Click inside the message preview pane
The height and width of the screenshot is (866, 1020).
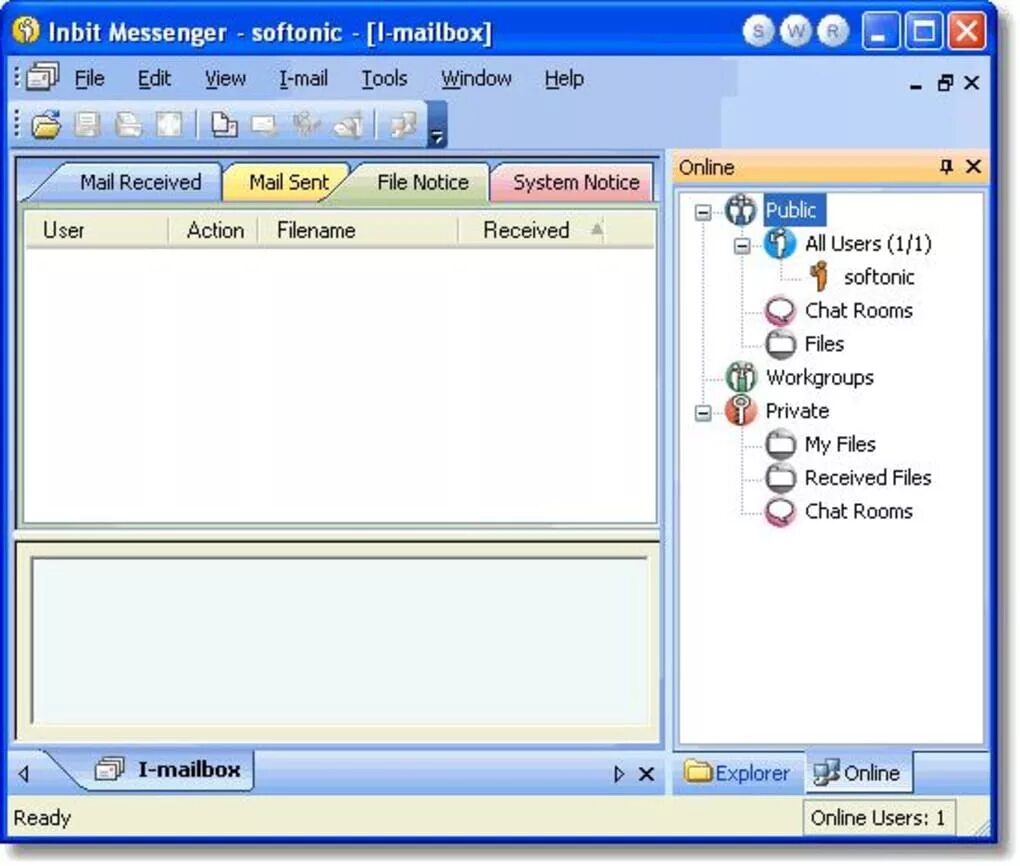[340, 641]
